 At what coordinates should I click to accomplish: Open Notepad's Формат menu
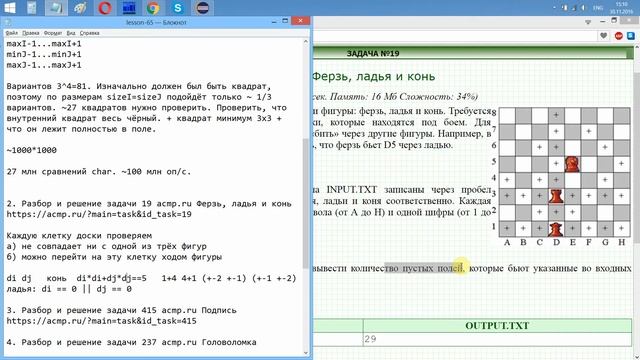click(53, 33)
